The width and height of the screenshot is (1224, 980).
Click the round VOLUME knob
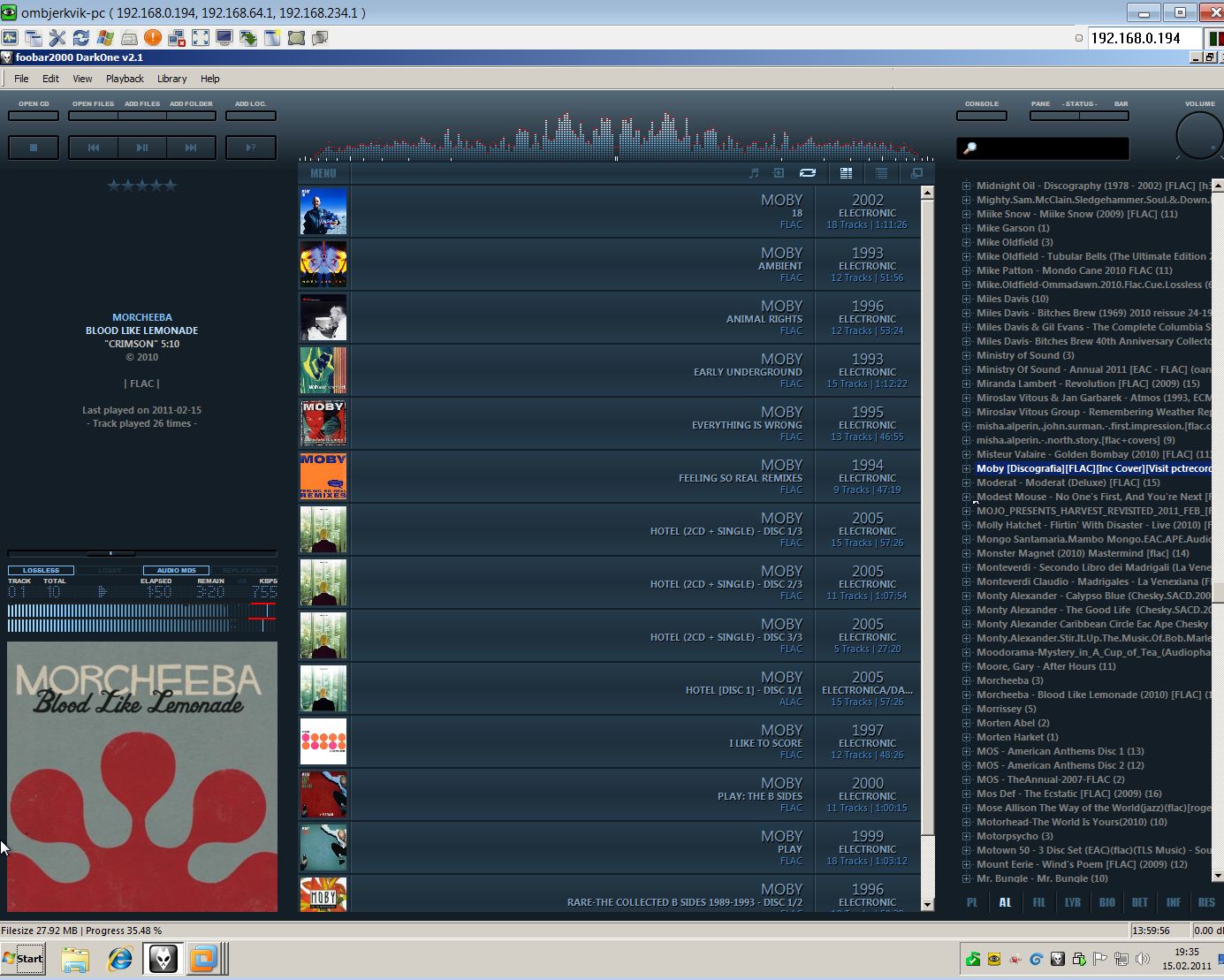pyautogui.click(x=1200, y=137)
